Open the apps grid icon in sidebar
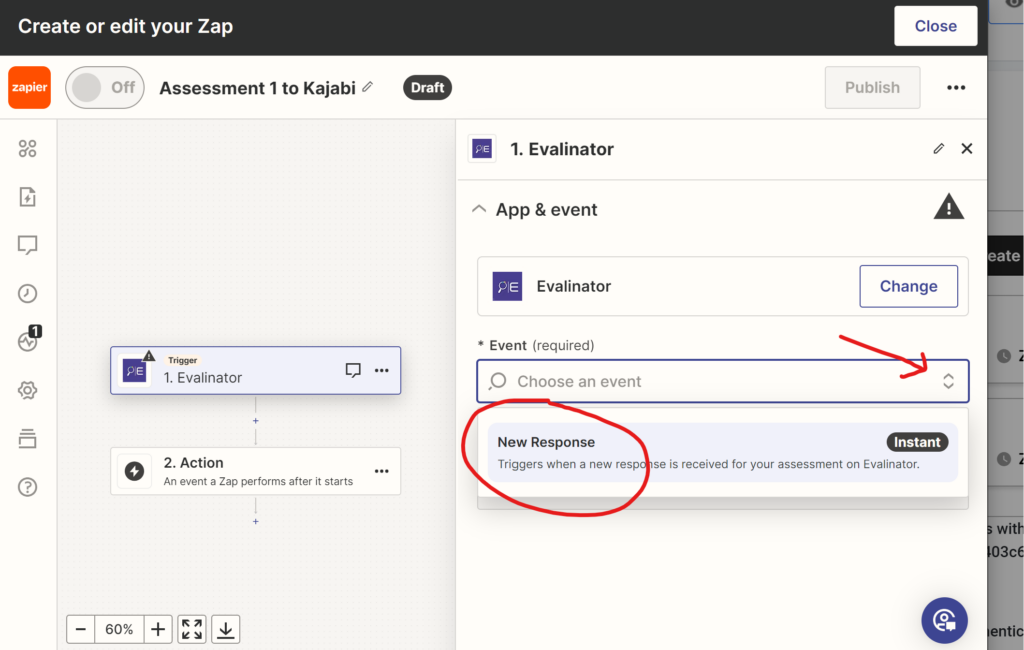Image resolution: width=1024 pixels, height=650 pixels. click(27, 149)
